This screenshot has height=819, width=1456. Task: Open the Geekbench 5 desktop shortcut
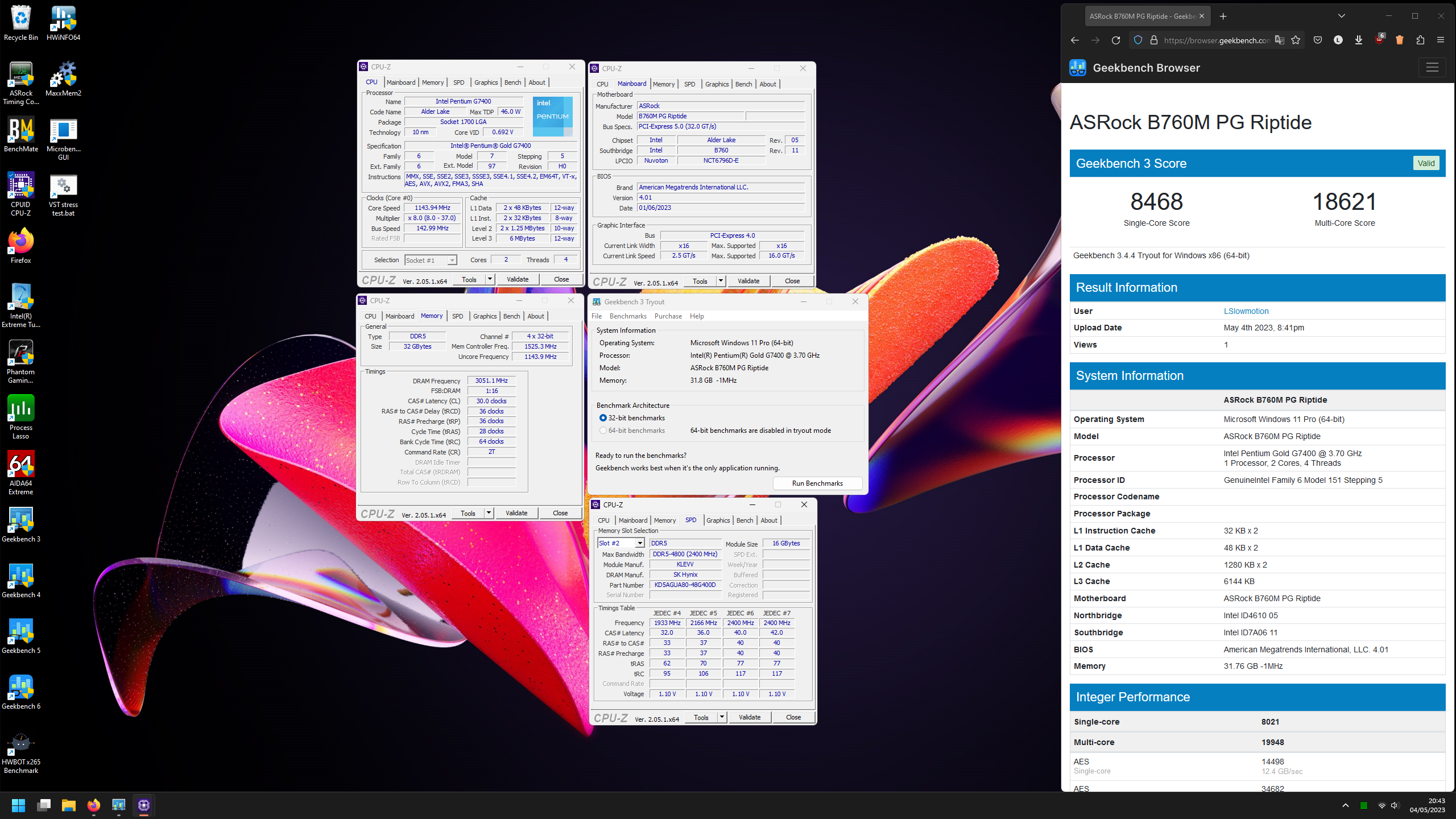(x=21, y=636)
